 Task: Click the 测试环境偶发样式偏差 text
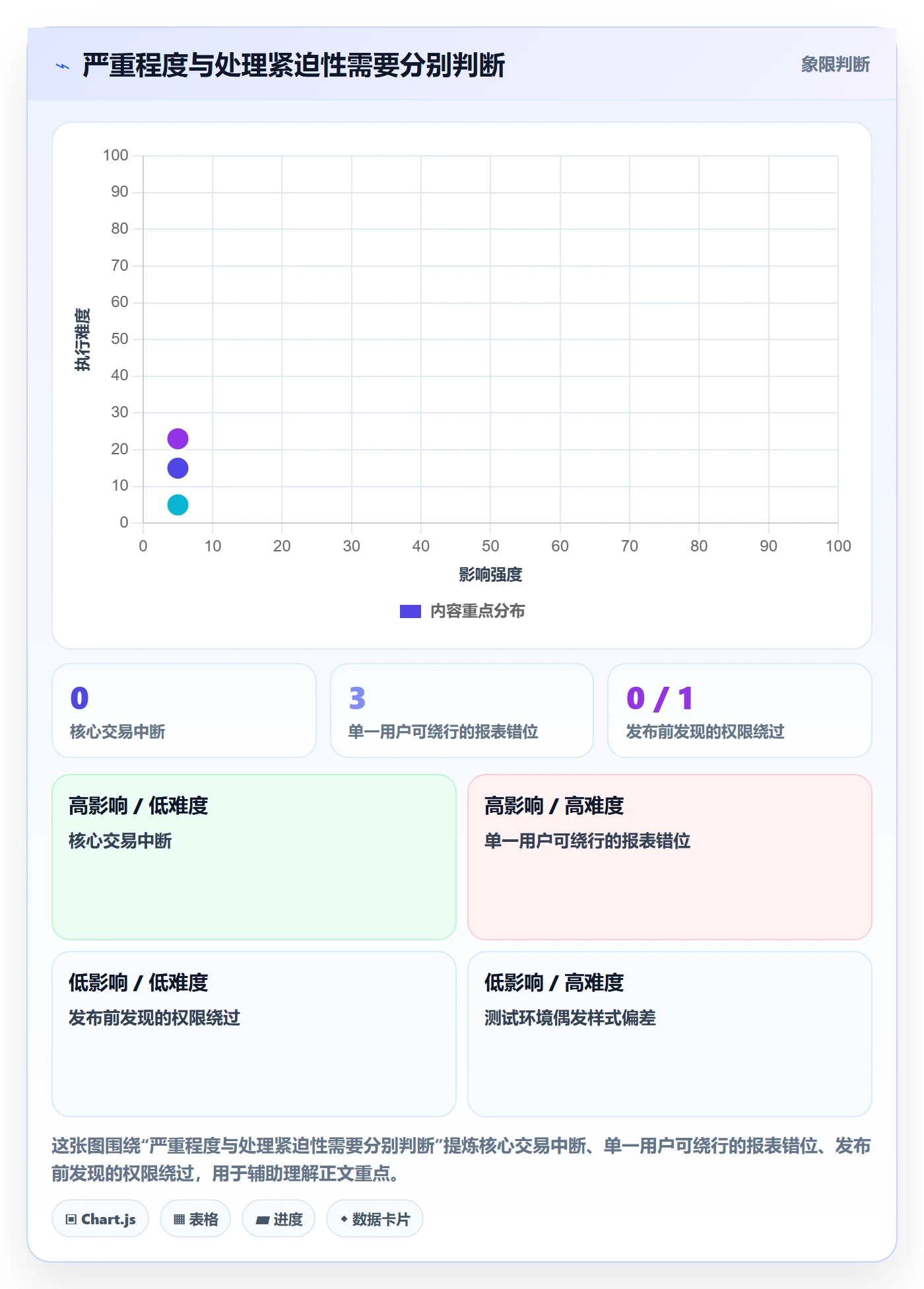pos(570,1018)
